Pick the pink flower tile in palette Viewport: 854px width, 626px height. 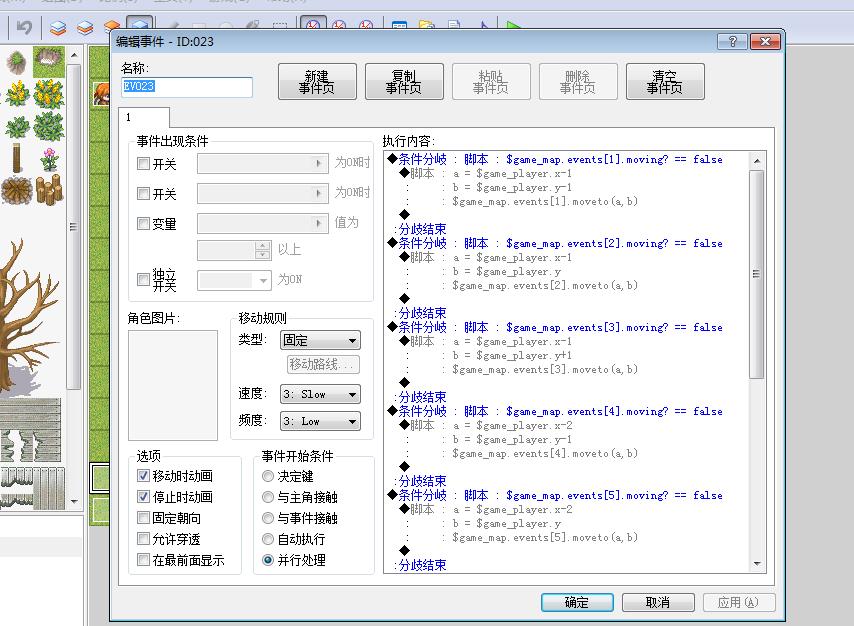tap(50, 159)
